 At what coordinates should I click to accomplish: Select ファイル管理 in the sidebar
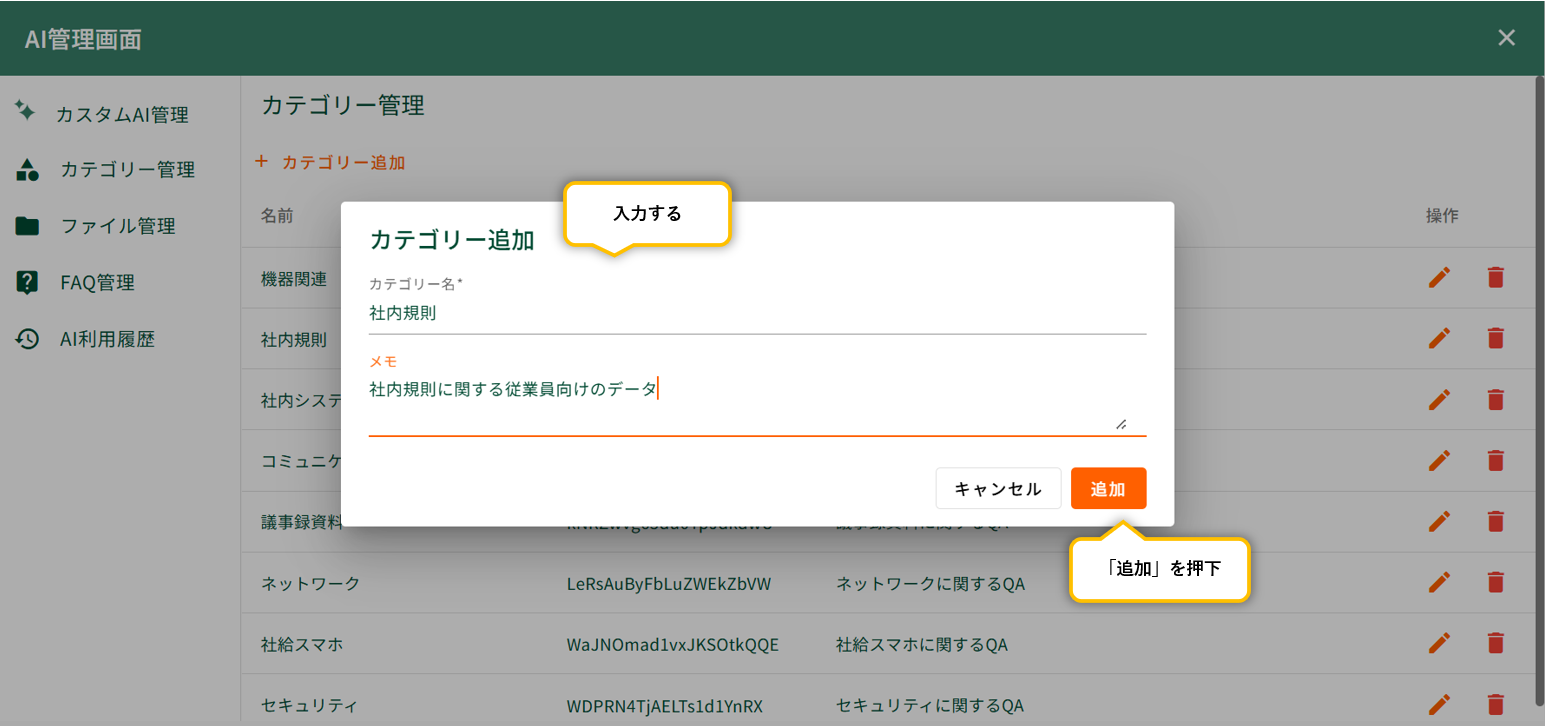[x=117, y=226]
